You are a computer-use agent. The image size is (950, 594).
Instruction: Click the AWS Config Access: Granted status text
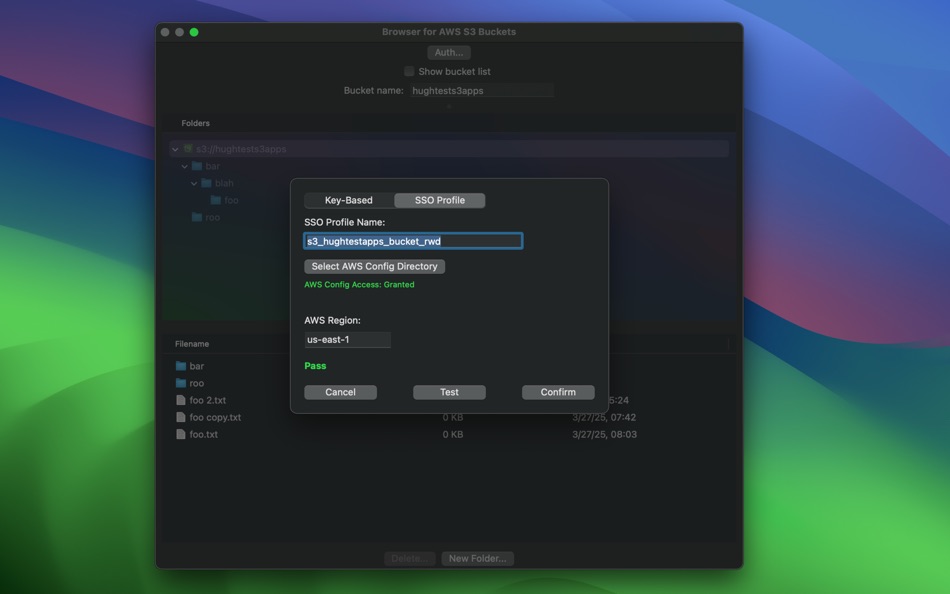tap(359, 284)
